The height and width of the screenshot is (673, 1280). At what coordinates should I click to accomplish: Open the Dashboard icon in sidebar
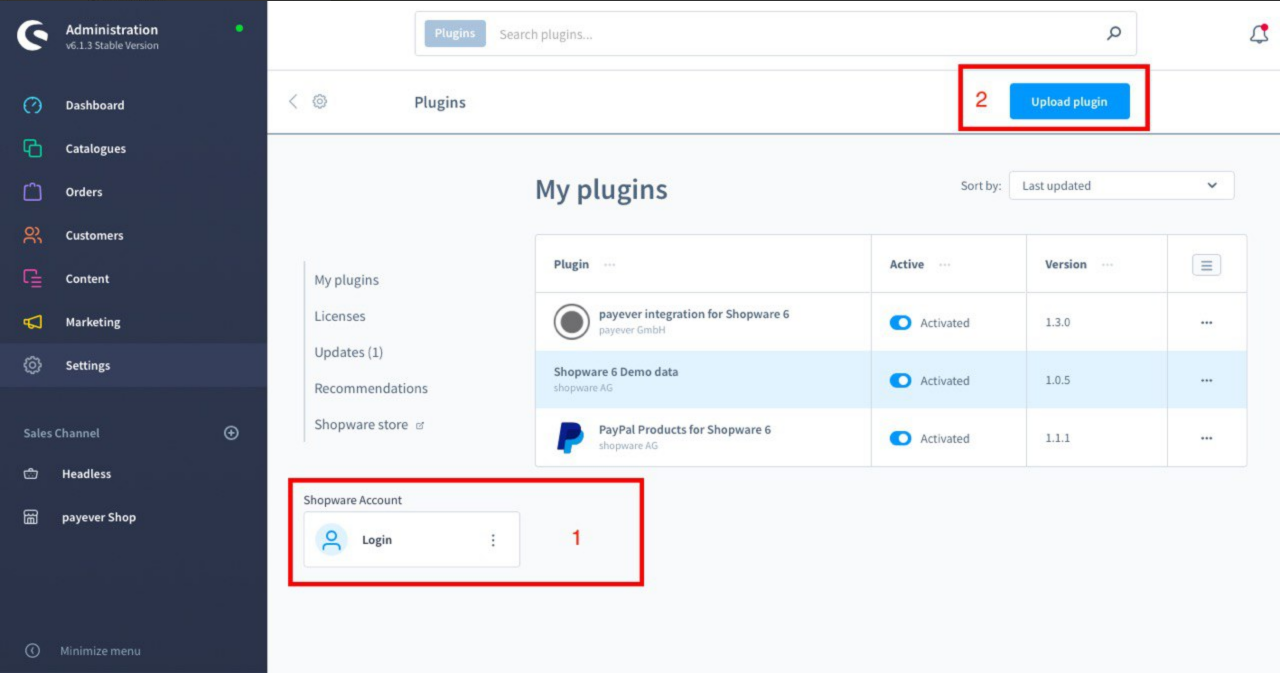click(32, 105)
